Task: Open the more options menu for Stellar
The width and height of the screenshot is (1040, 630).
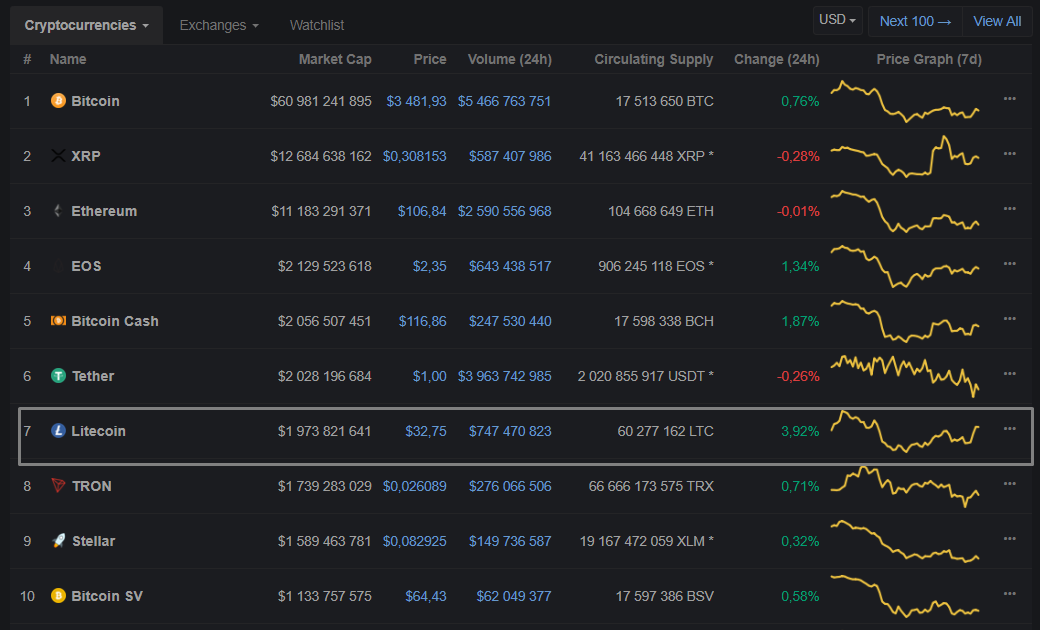Action: tap(1009, 539)
